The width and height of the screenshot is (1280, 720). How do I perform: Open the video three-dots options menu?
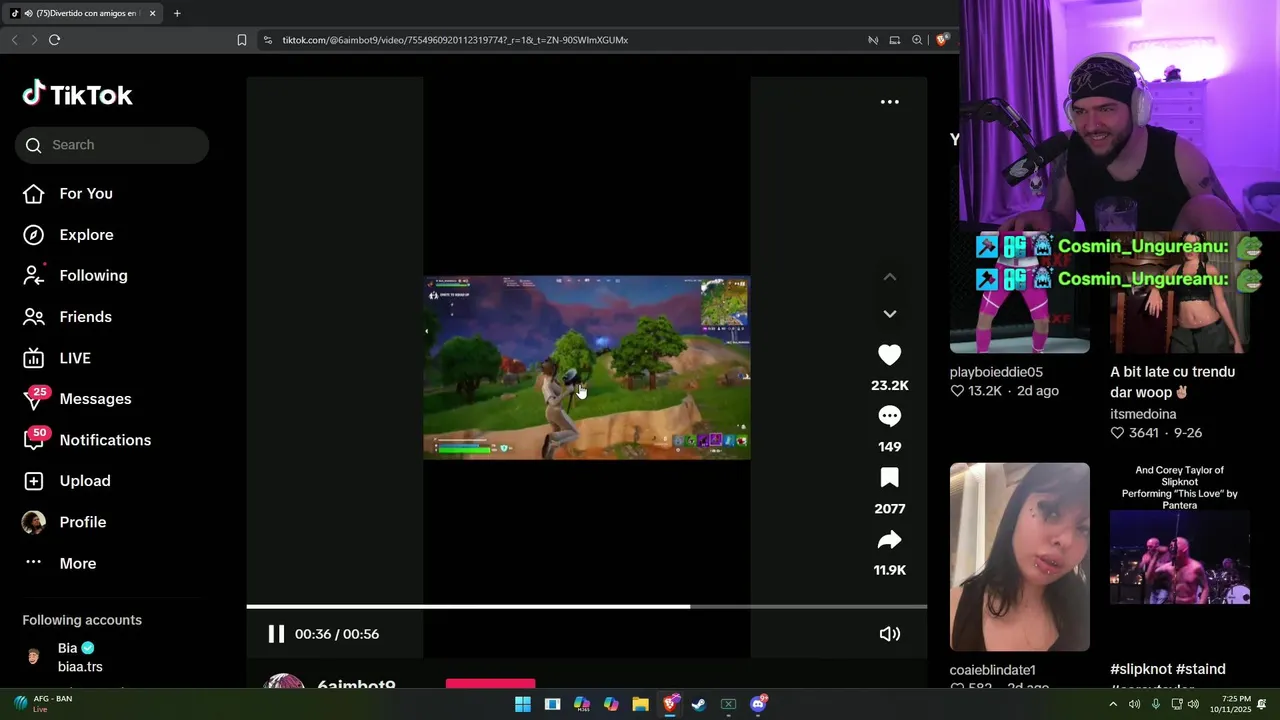point(889,102)
